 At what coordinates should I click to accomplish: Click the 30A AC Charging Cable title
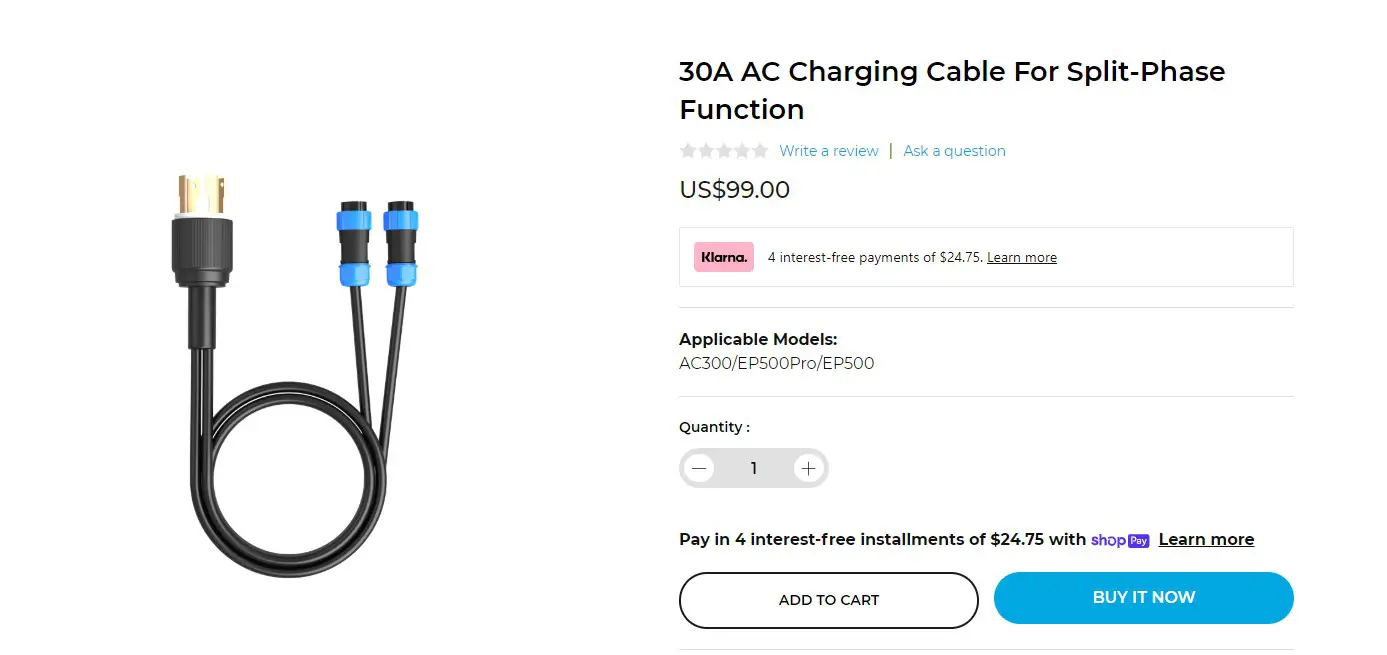coord(951,90)
